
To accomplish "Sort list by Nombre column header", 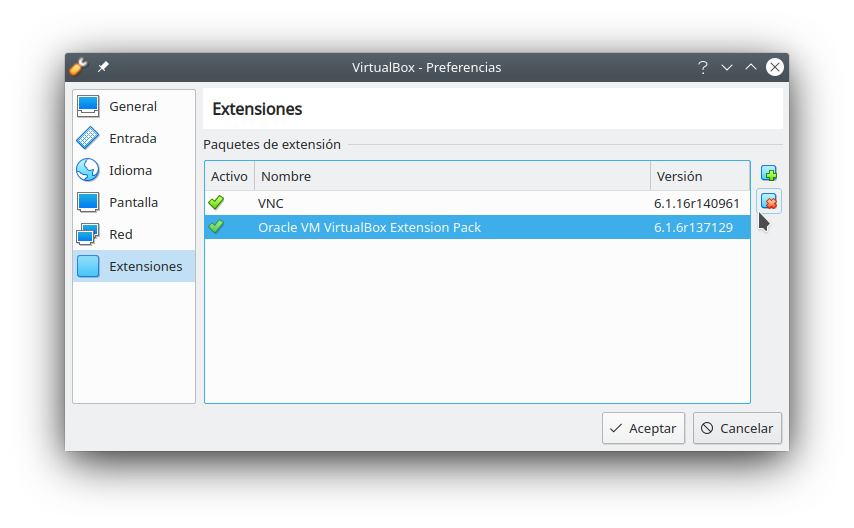I will tap(452, 176).
